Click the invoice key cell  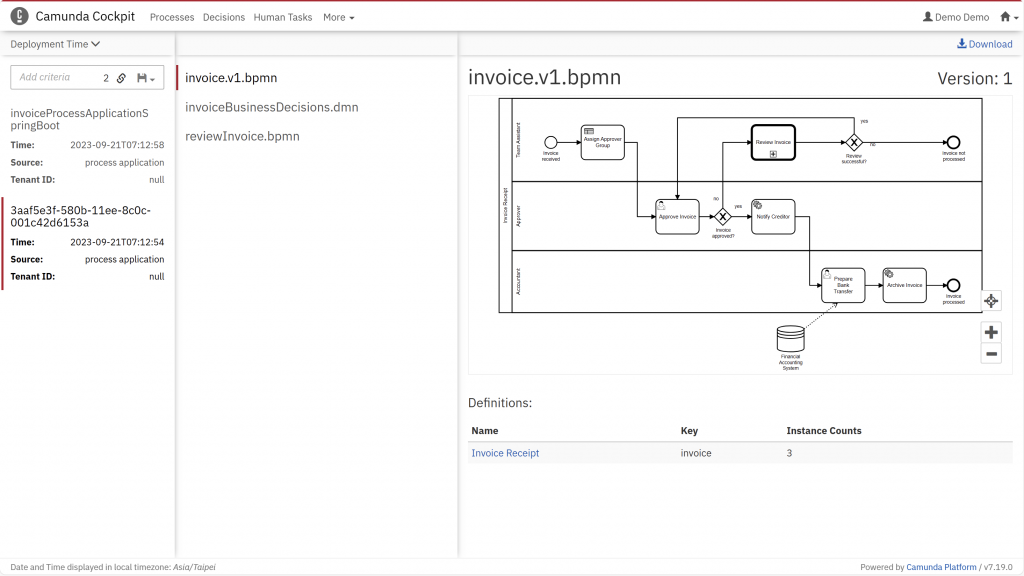tap(696, 453)
